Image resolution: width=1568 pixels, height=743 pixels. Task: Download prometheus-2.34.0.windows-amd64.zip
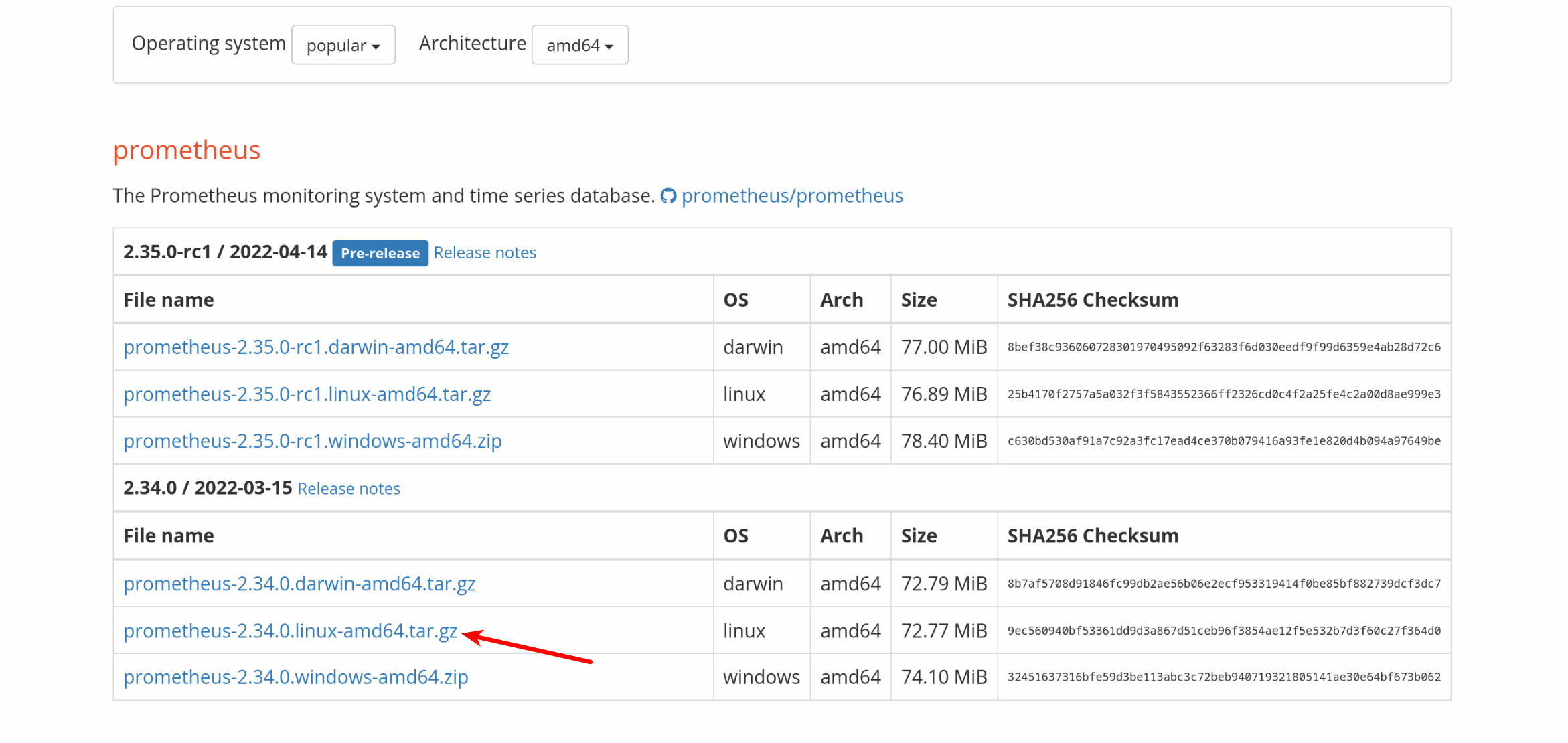coord(295,677)
